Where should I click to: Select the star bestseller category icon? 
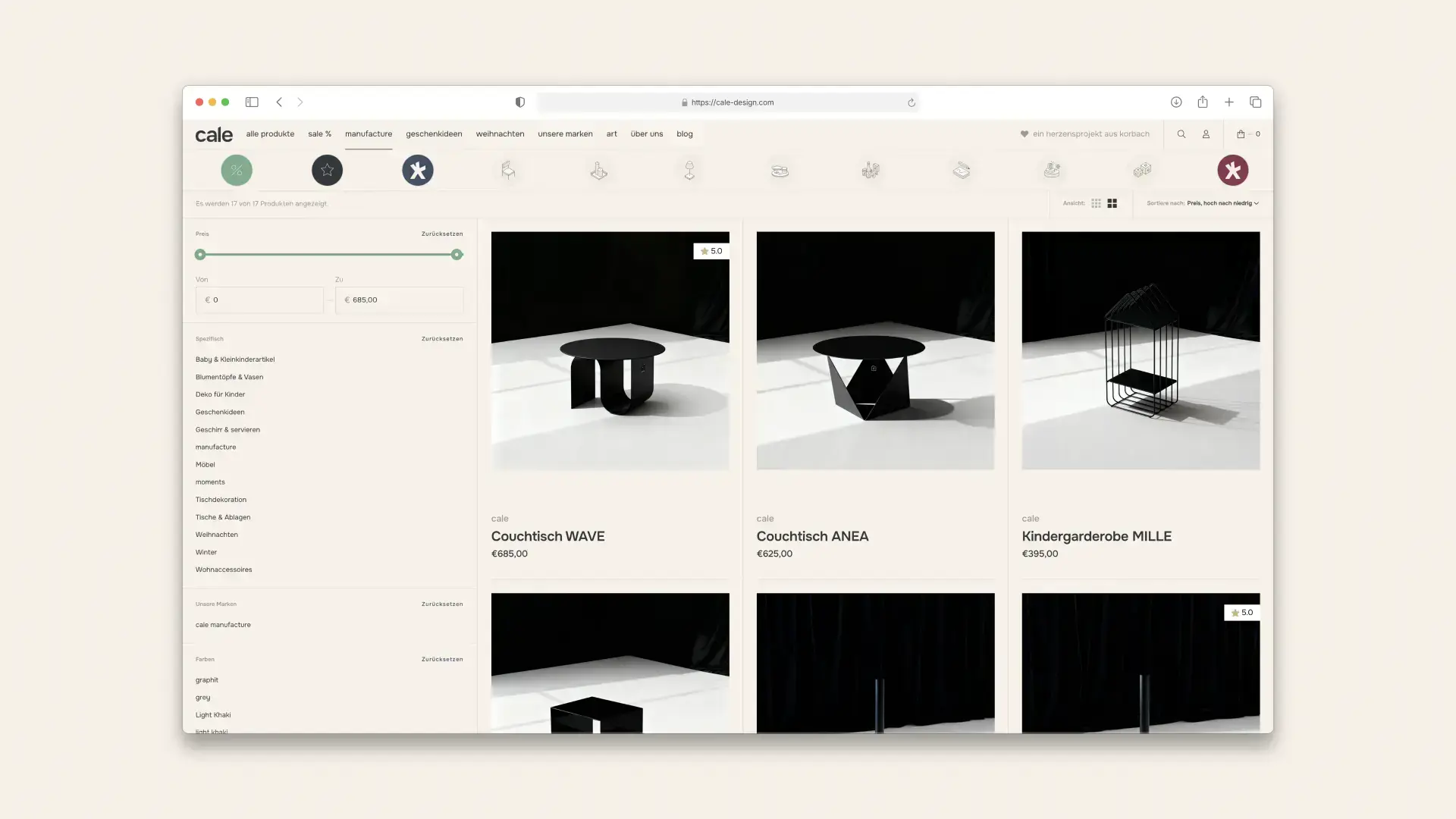click(327, 170)
